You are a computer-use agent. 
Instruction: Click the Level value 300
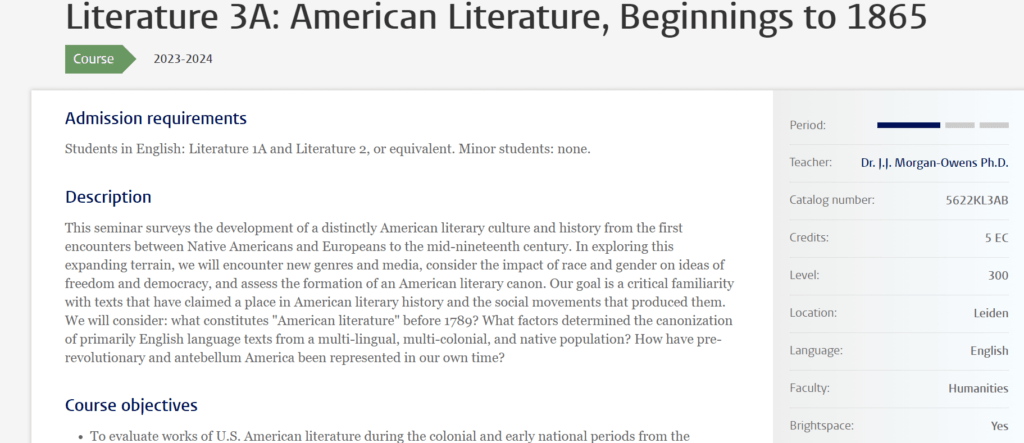999,276
